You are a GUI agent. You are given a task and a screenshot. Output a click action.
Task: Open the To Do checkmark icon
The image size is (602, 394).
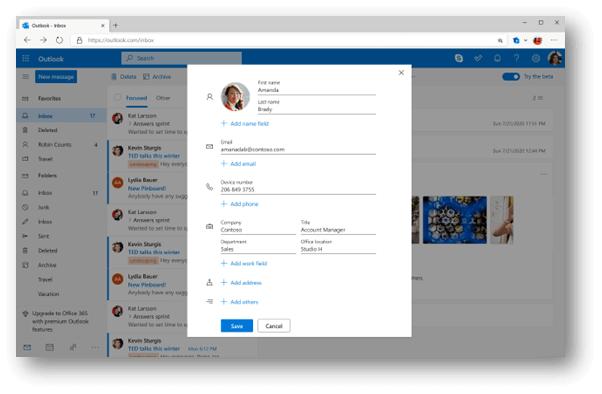click(x=478, y=58)
